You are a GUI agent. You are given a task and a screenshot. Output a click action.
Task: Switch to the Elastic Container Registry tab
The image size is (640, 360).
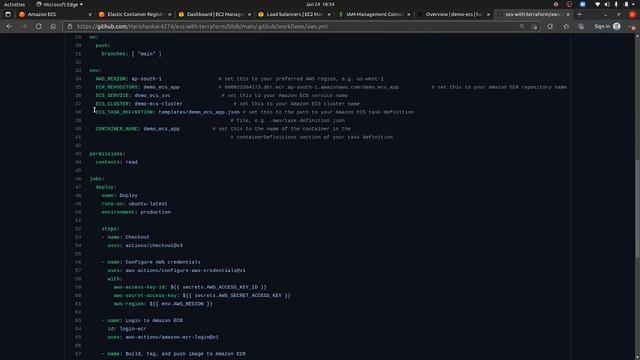click(x=135, y=14)
